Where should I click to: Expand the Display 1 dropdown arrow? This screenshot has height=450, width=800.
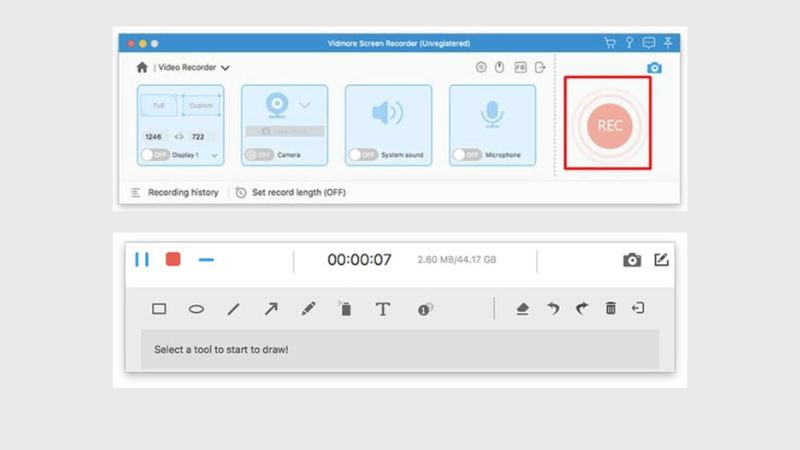click(x=214, y=155)
